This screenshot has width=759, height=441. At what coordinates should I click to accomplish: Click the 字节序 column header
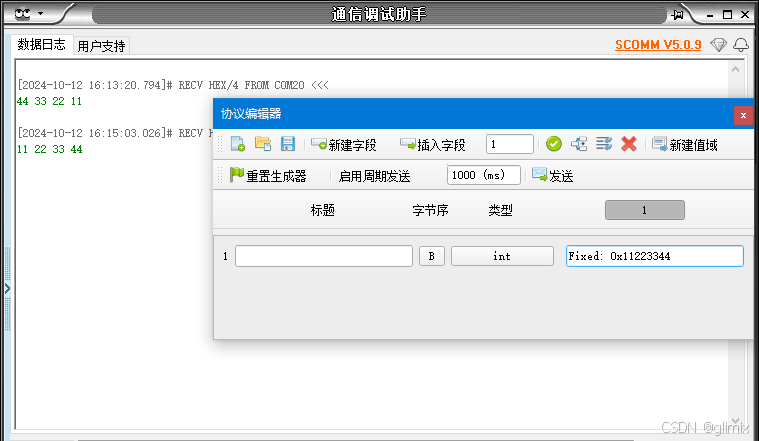coord(430,210)
